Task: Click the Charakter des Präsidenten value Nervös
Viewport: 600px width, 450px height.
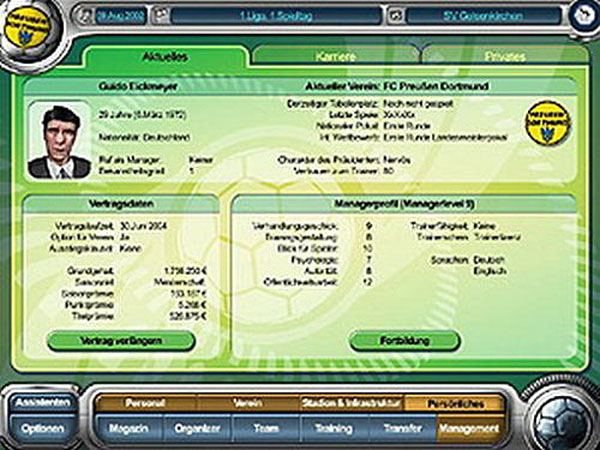Action: [x=397, y=160]
